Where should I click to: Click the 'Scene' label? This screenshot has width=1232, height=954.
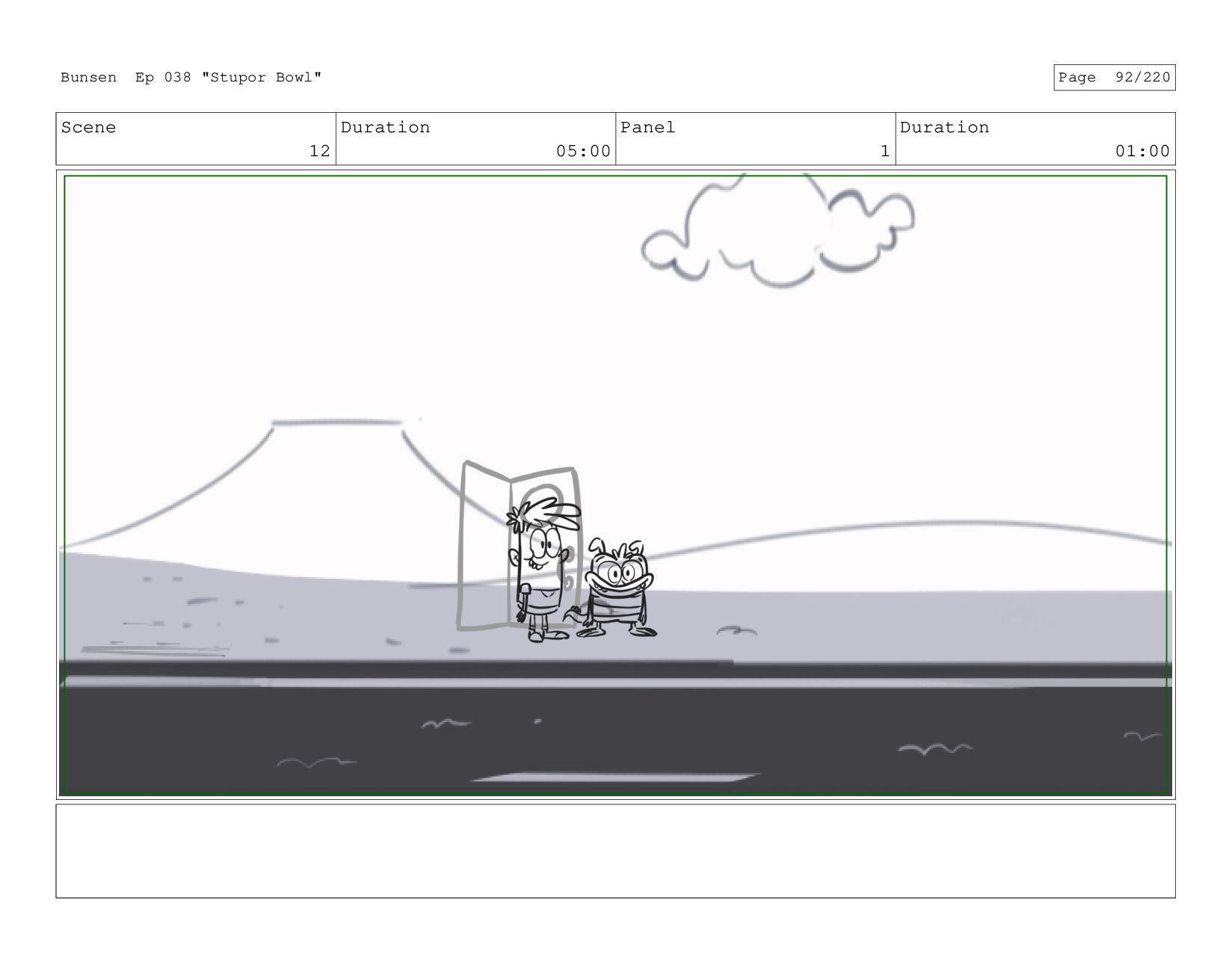click(88, 127)
